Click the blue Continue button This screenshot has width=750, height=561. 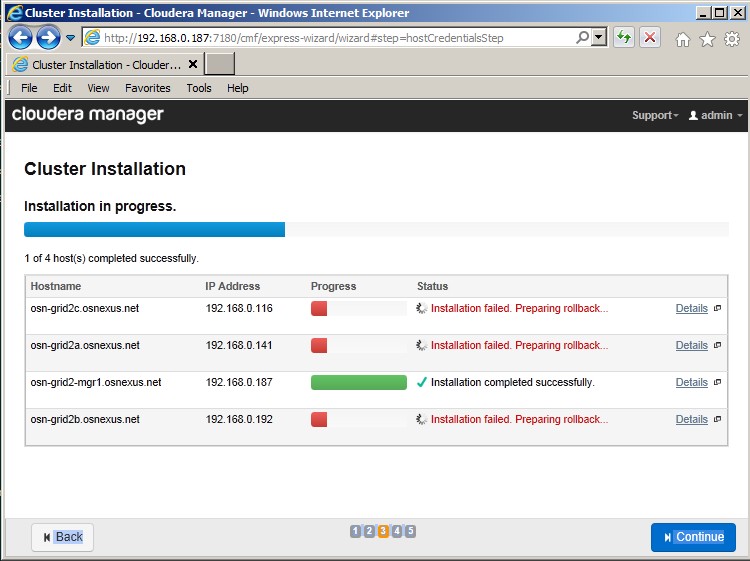tap(694, 537)
